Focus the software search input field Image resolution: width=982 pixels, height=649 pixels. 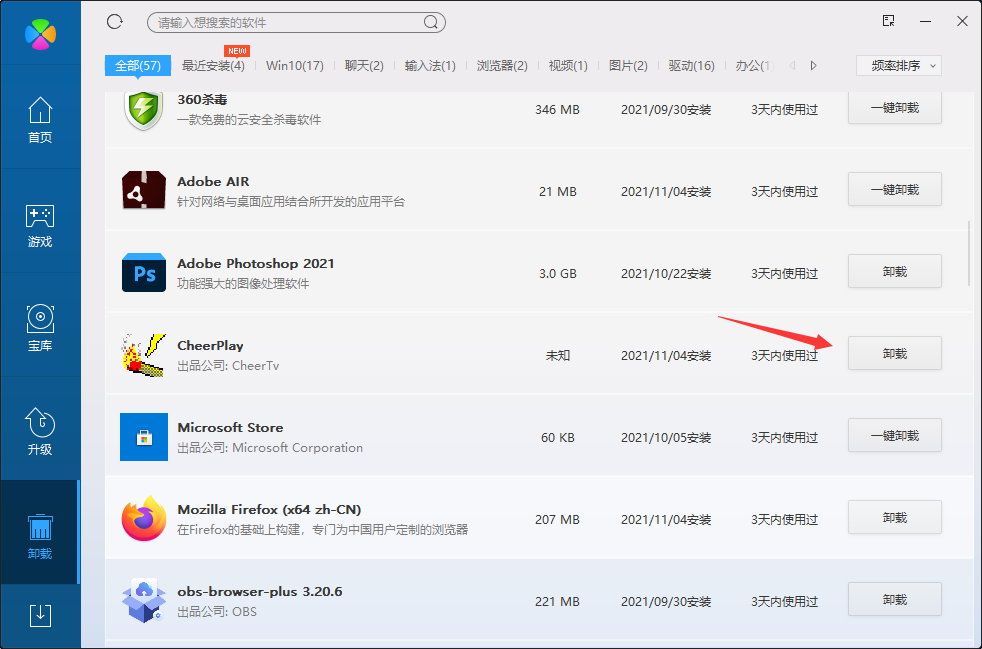[296, 23]
